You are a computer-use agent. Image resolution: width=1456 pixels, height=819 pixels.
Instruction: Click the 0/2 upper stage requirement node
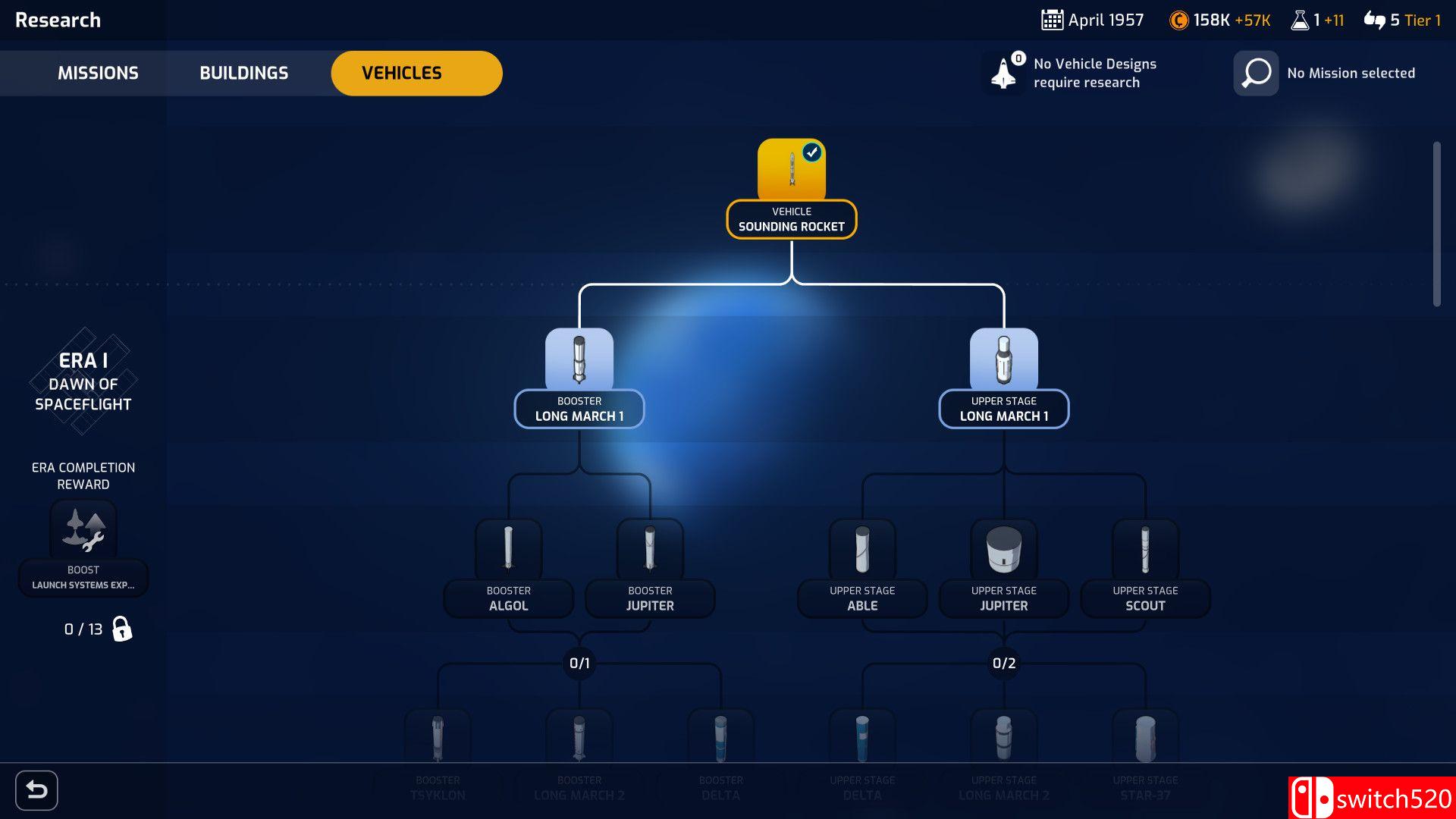1004,664
